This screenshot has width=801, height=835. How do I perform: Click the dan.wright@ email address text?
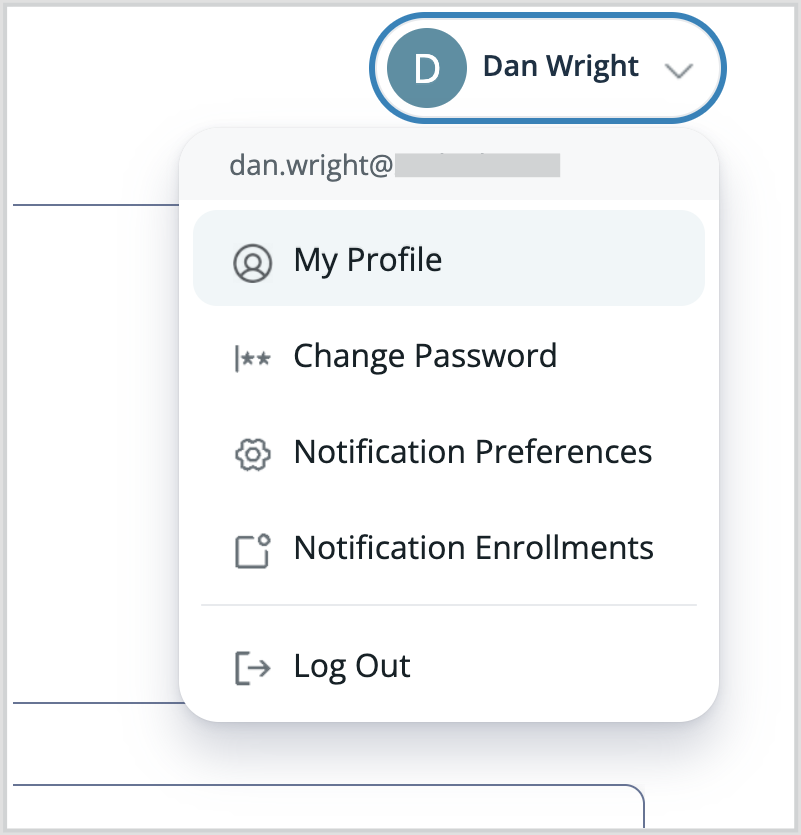[x=311, y=166]
